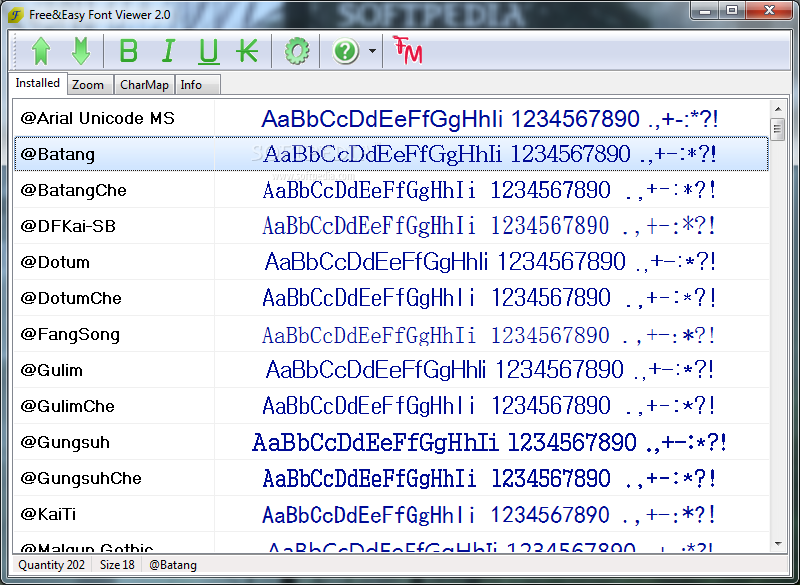The image size is (800, 585).
Task: Click the green down arrow icon
Action: 81,51
